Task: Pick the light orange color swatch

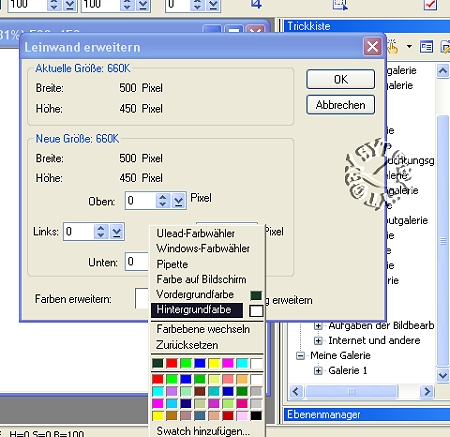Action: click(x=242, y=379)
